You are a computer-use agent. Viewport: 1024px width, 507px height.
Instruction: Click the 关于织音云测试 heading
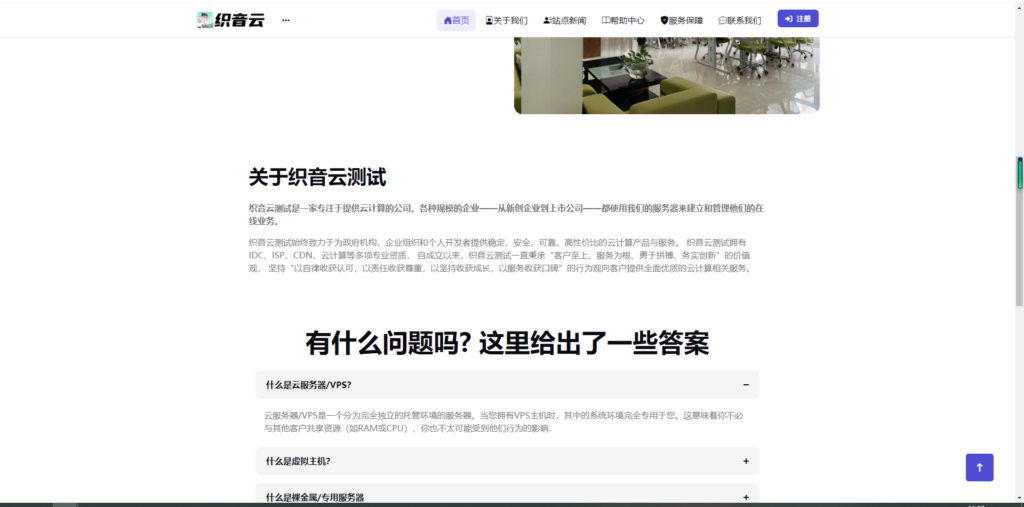click(x=317, y=178)
